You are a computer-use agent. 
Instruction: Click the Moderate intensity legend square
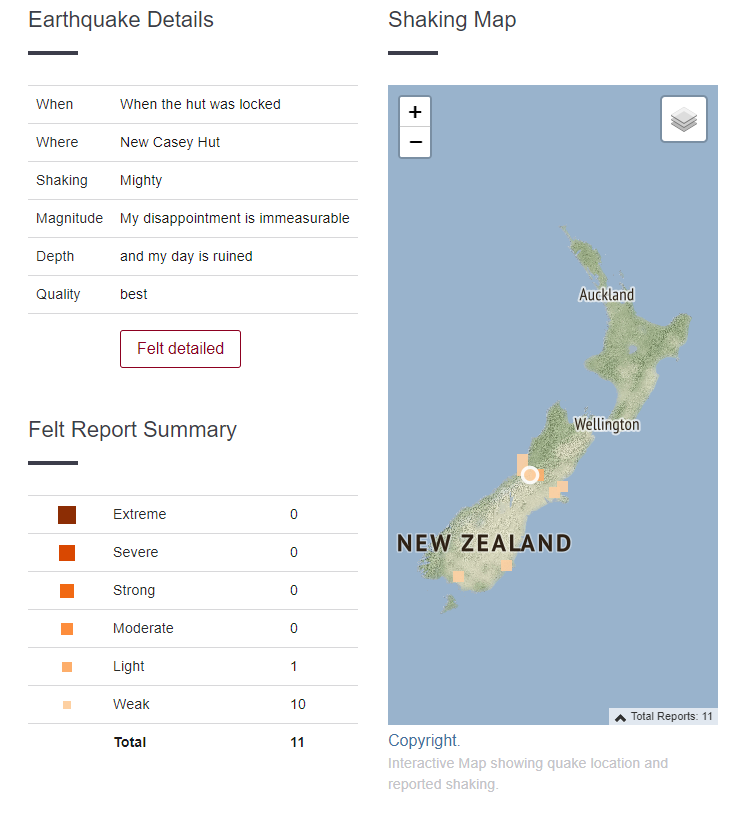tap(67, 629)
